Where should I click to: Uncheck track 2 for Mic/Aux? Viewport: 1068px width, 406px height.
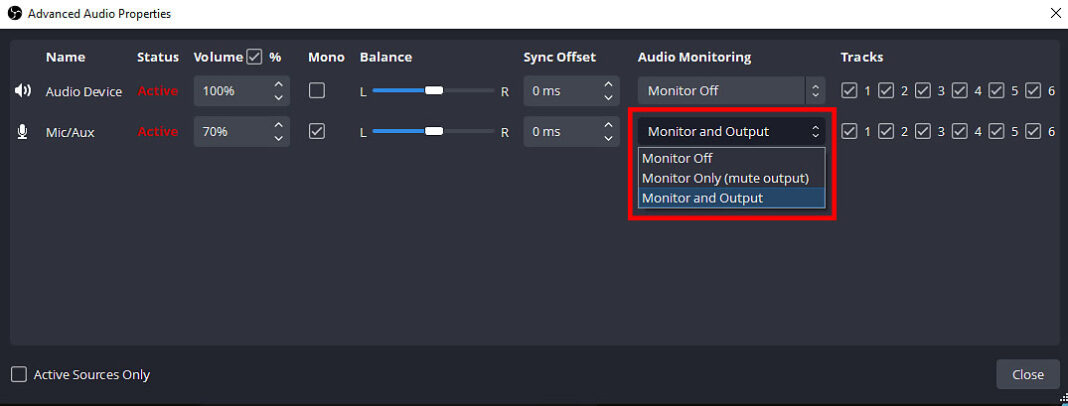886,131
